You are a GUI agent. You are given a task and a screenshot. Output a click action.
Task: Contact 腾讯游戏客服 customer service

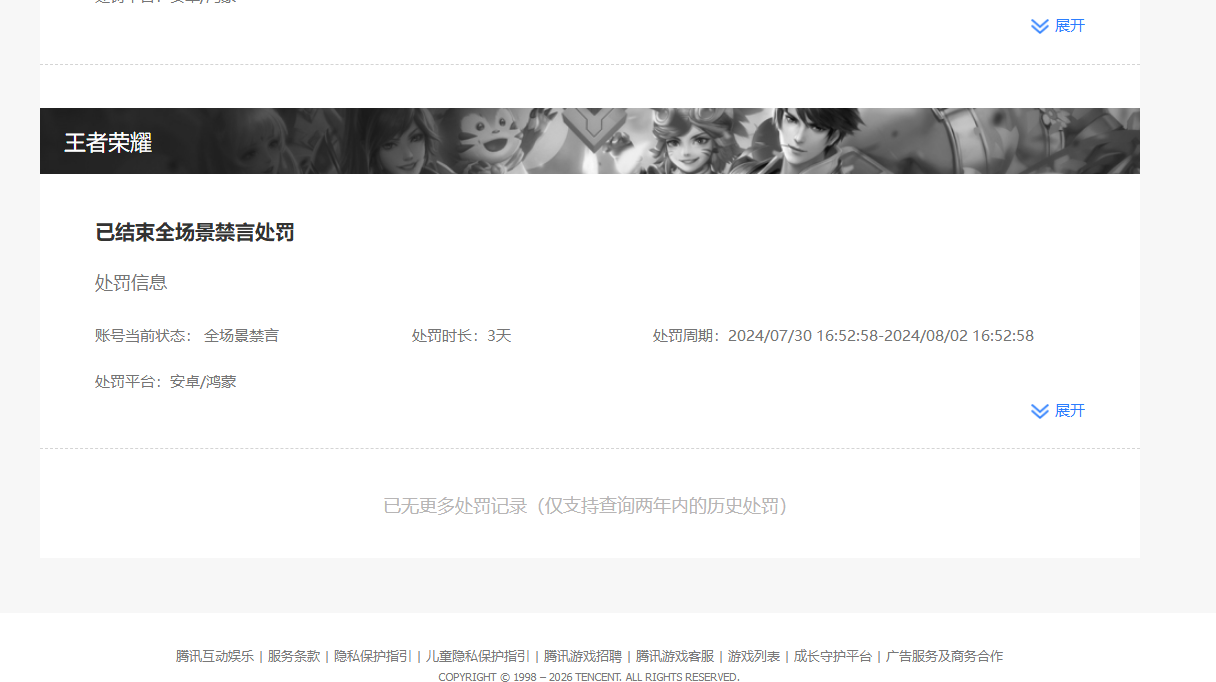tap(673, 656)
